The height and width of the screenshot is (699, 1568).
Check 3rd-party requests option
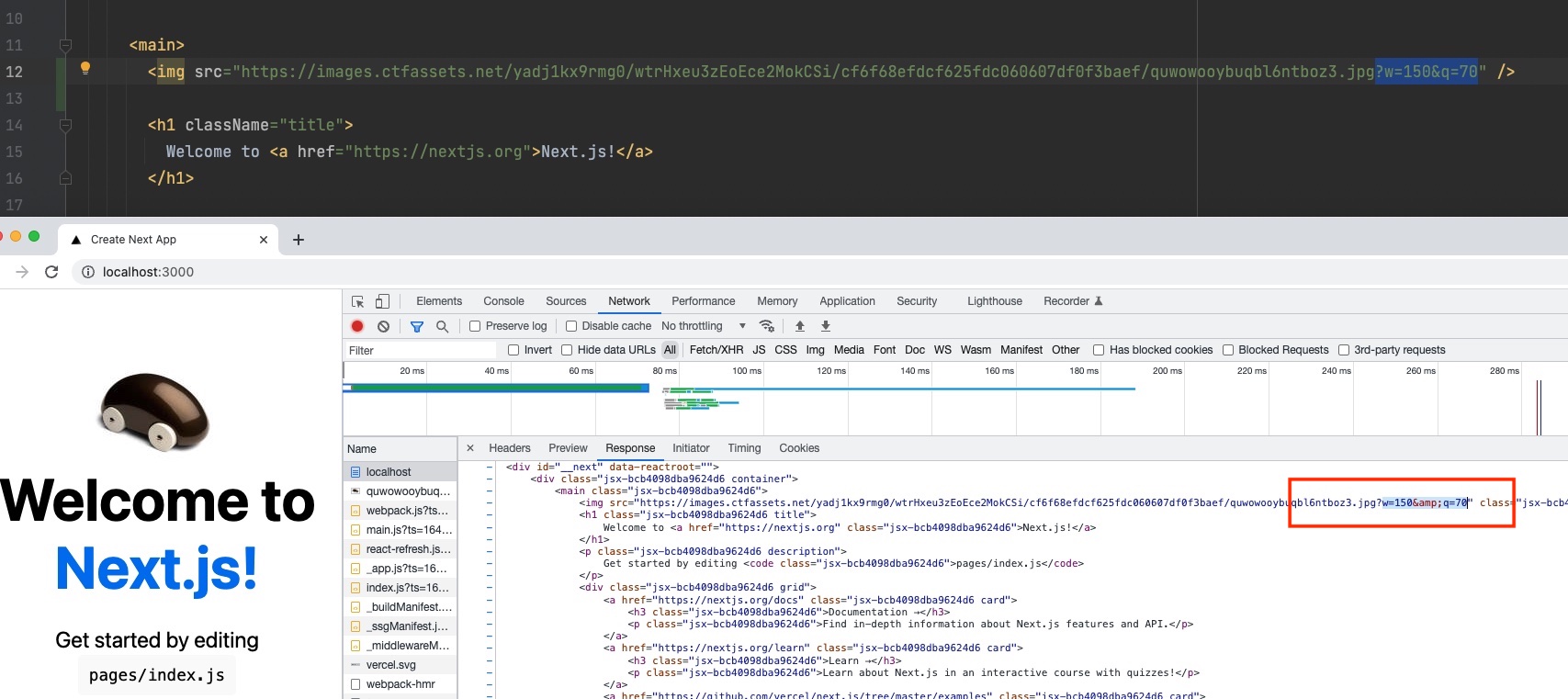pos(1344,350)
